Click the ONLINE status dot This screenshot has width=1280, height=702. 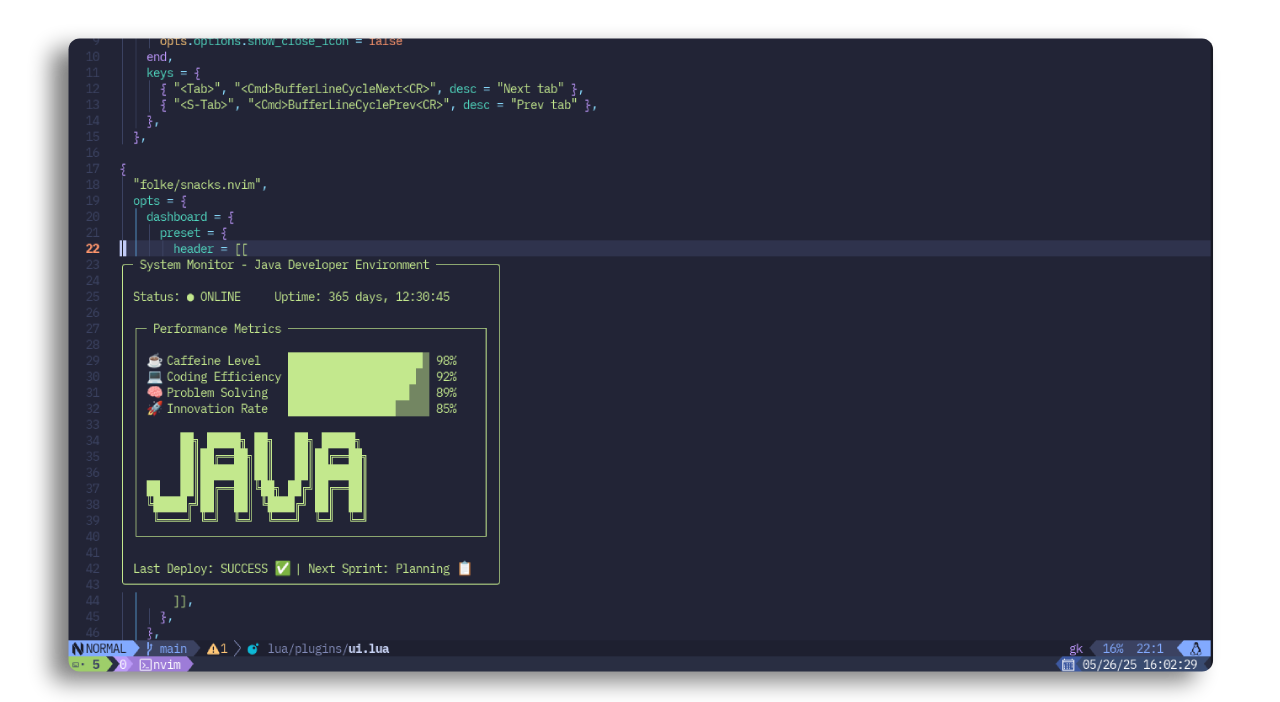click(190, 297)
